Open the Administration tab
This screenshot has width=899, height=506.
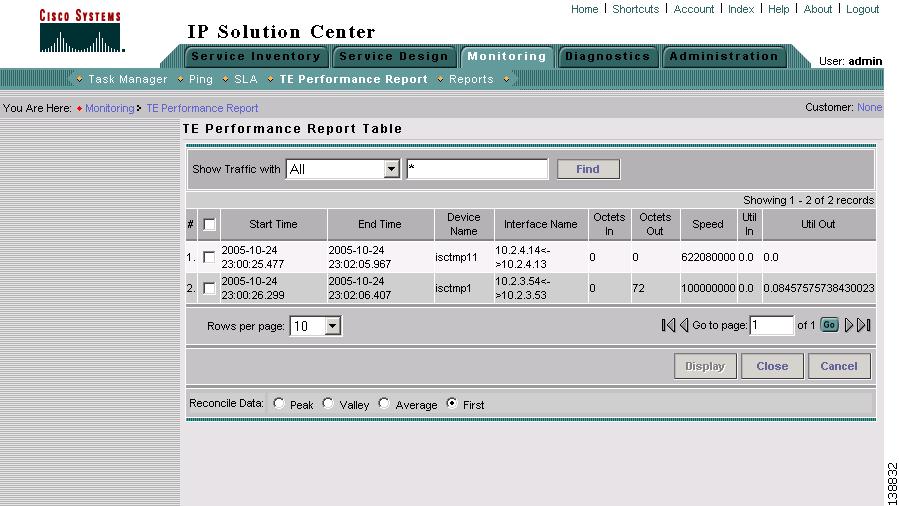724,56
